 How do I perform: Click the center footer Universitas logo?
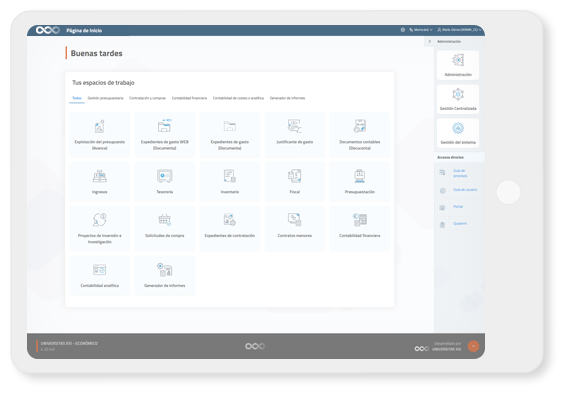255,346
